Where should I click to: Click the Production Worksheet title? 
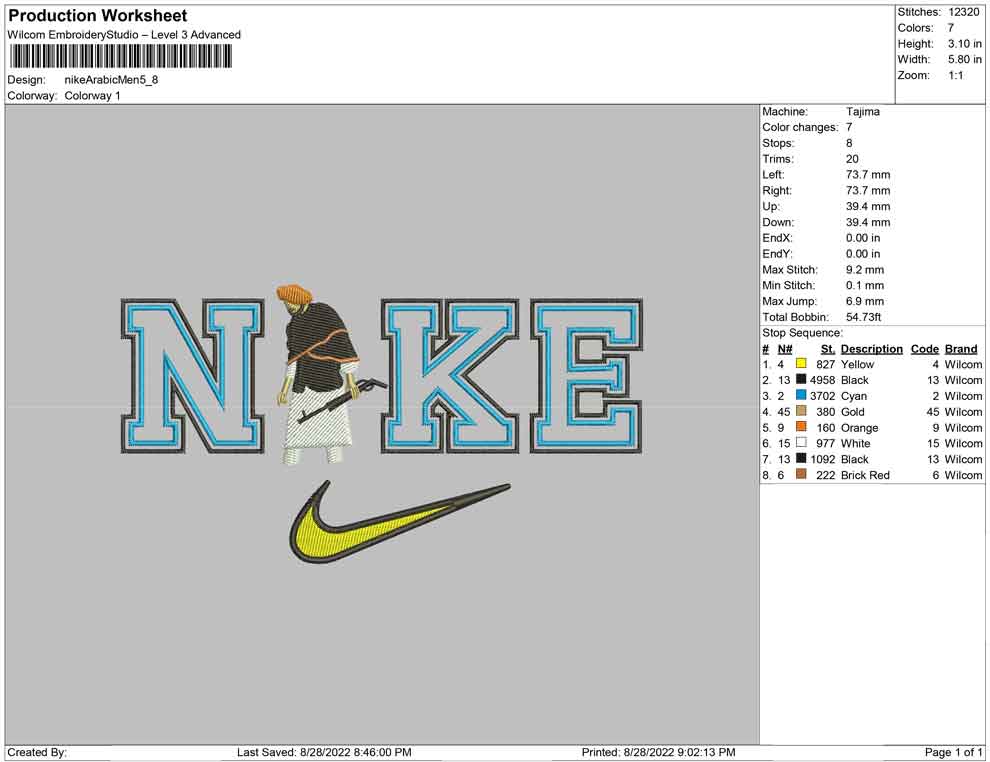tap(98, 16)
